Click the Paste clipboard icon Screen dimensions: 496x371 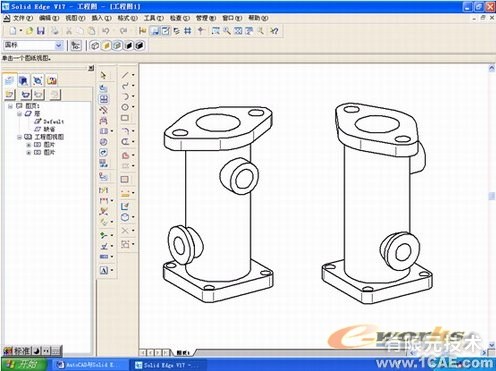91,31
